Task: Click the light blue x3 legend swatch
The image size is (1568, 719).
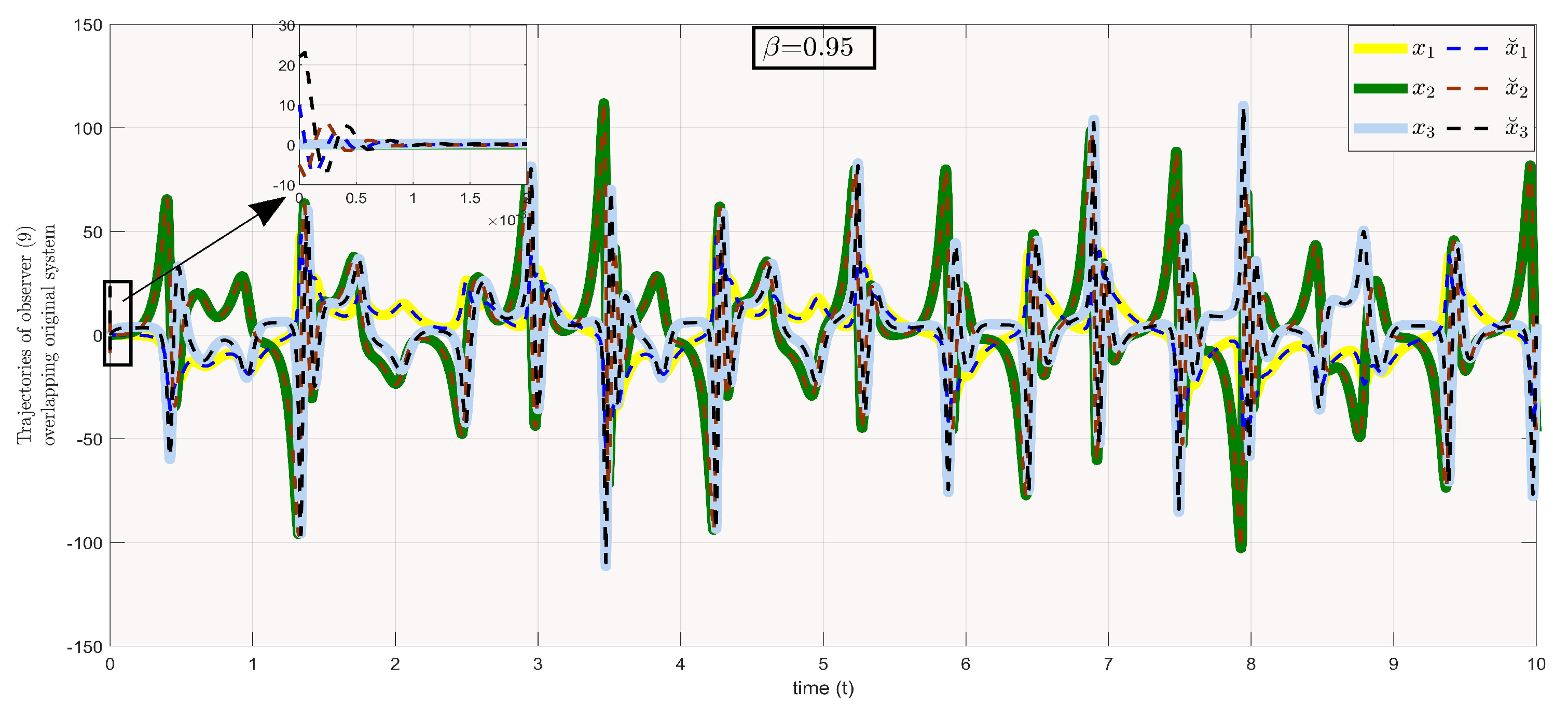Action: [1380, 128]
